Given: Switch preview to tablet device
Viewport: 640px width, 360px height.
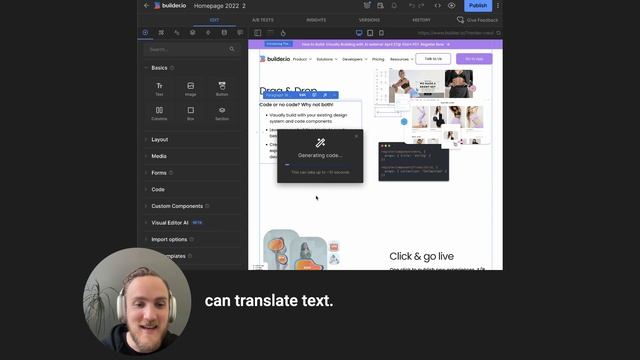Looking at the screenshot, I should [x=370, y=33].
